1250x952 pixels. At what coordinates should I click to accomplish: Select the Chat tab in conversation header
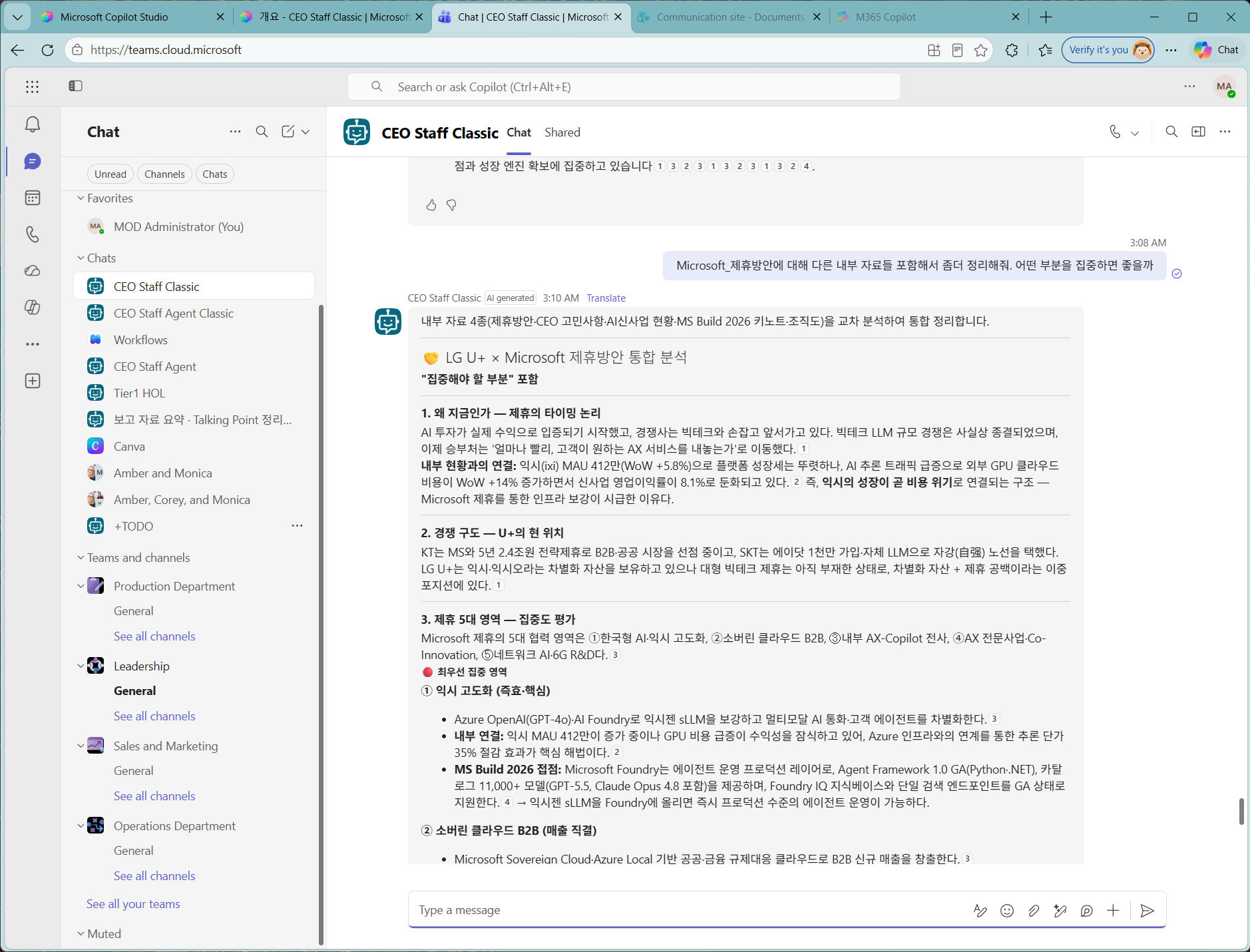click(519, 132)
